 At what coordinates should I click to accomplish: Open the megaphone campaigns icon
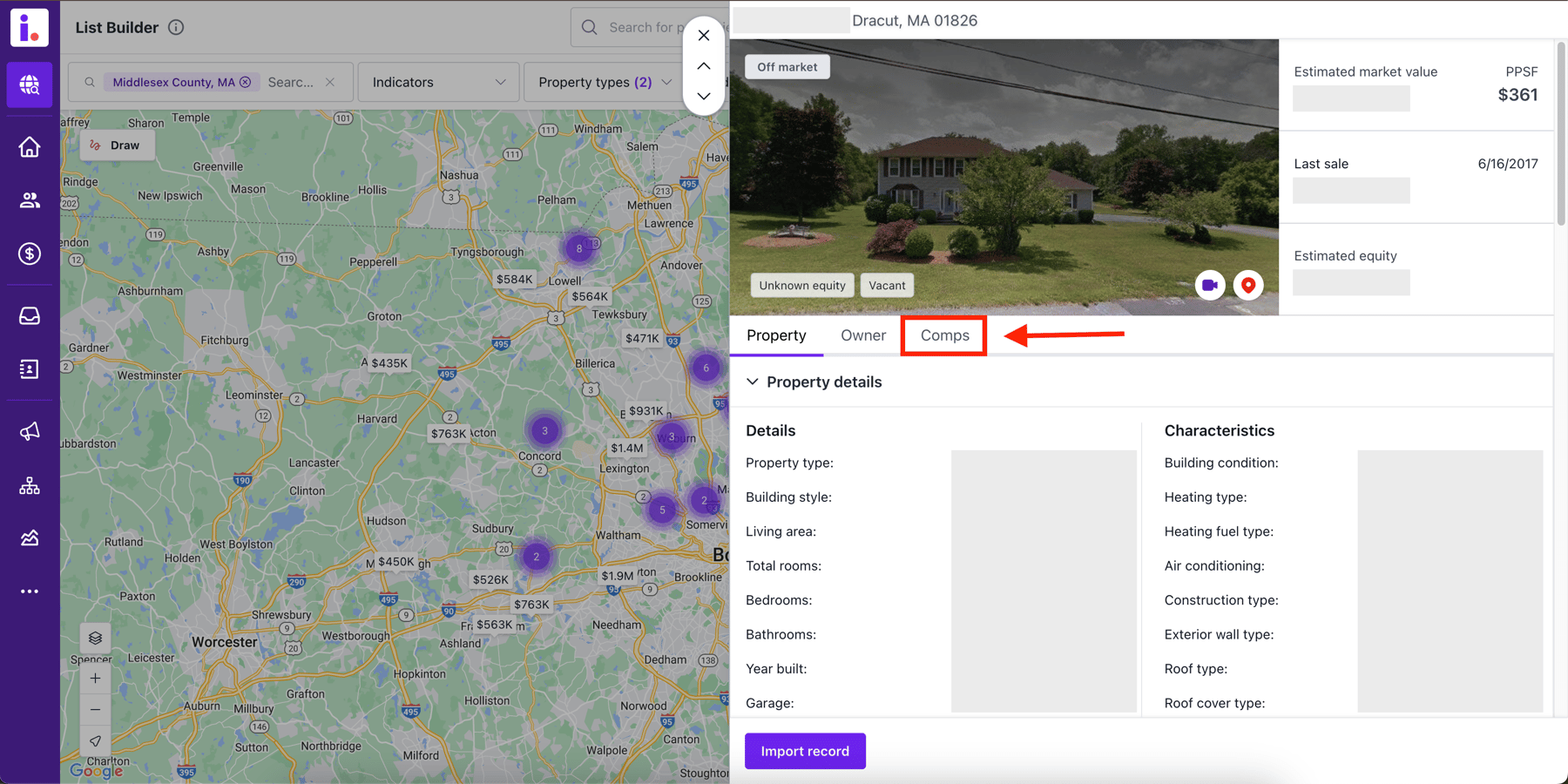click(30, 432)
